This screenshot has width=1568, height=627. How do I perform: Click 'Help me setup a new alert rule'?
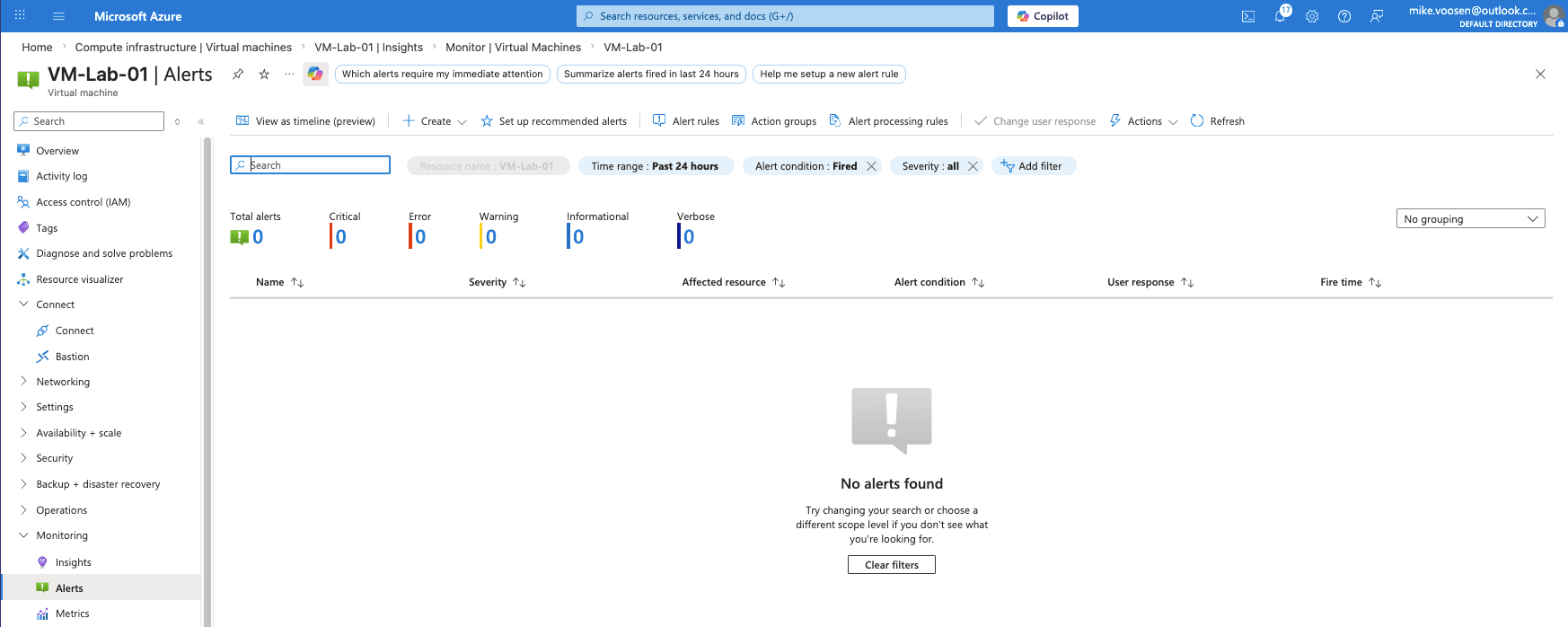[x=829, y=75]
